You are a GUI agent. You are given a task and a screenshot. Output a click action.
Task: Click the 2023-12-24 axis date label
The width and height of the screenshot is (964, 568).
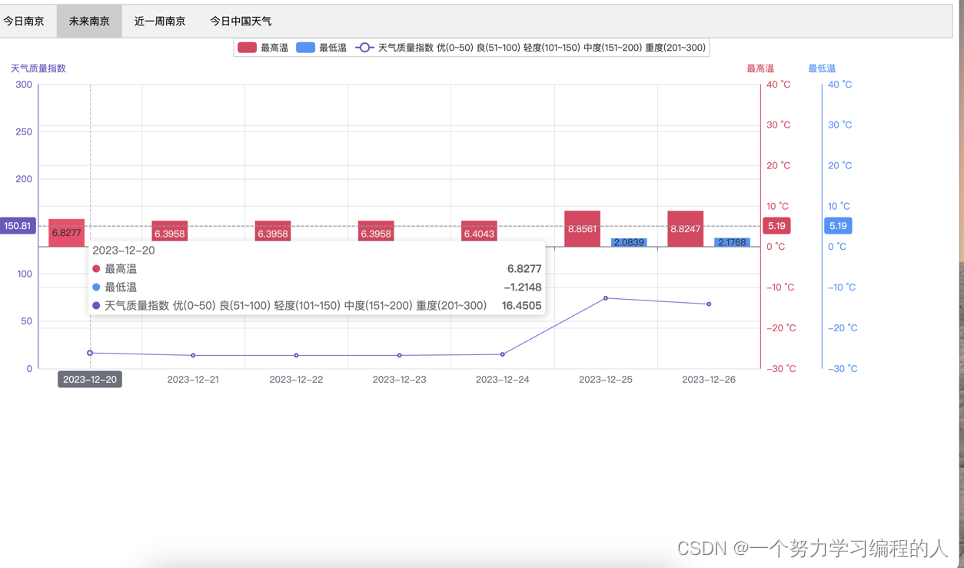tap(502, 379)
